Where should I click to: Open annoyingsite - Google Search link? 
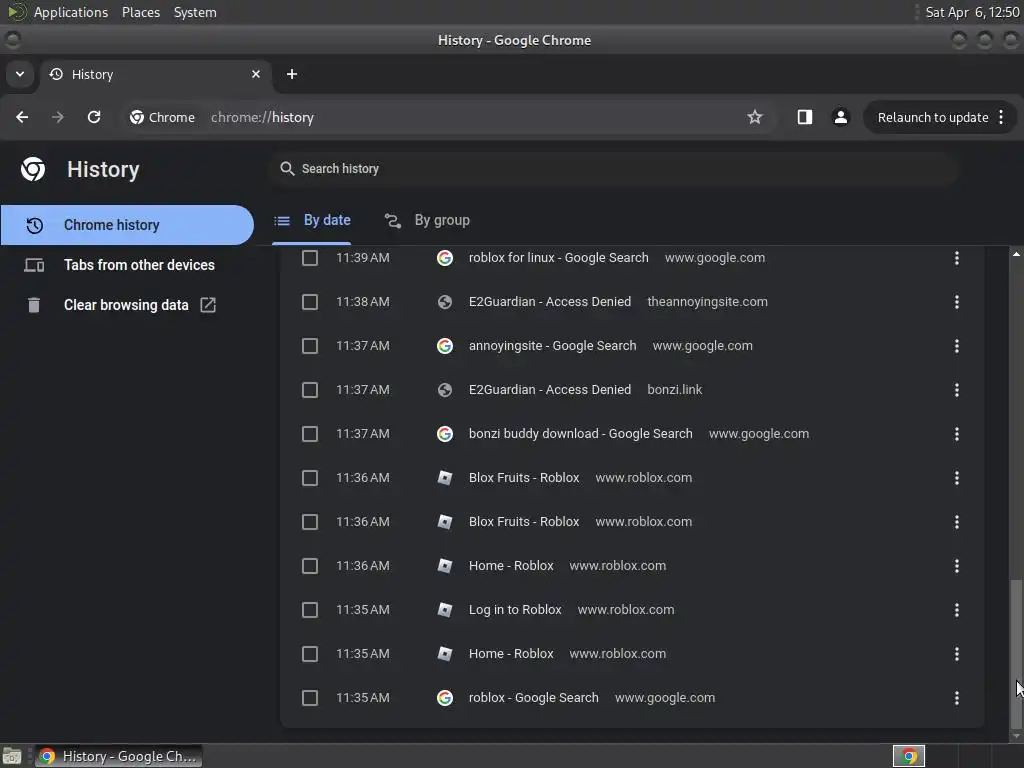click(x=552, y=346)
